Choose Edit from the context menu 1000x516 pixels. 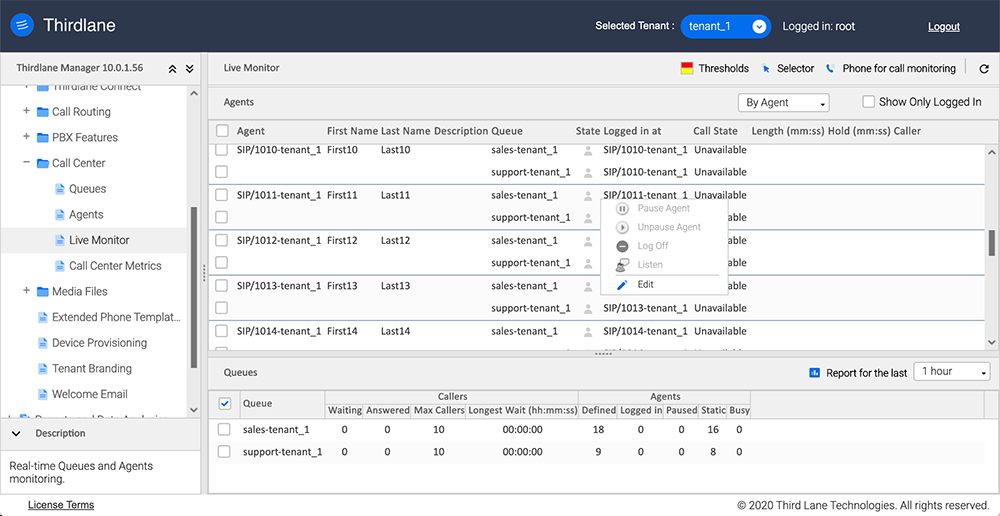pyautogui.click(x=645, y=285)
